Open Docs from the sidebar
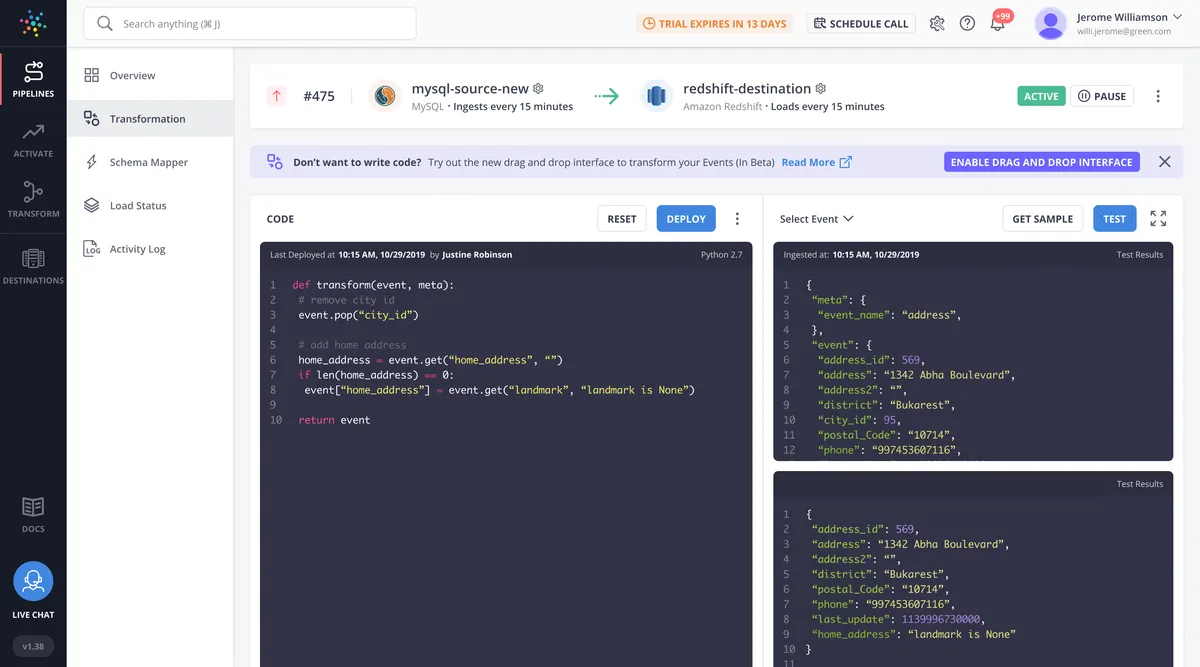This screenshot has height=667, width=1200. pyautogui.click(x=33, y=514)
